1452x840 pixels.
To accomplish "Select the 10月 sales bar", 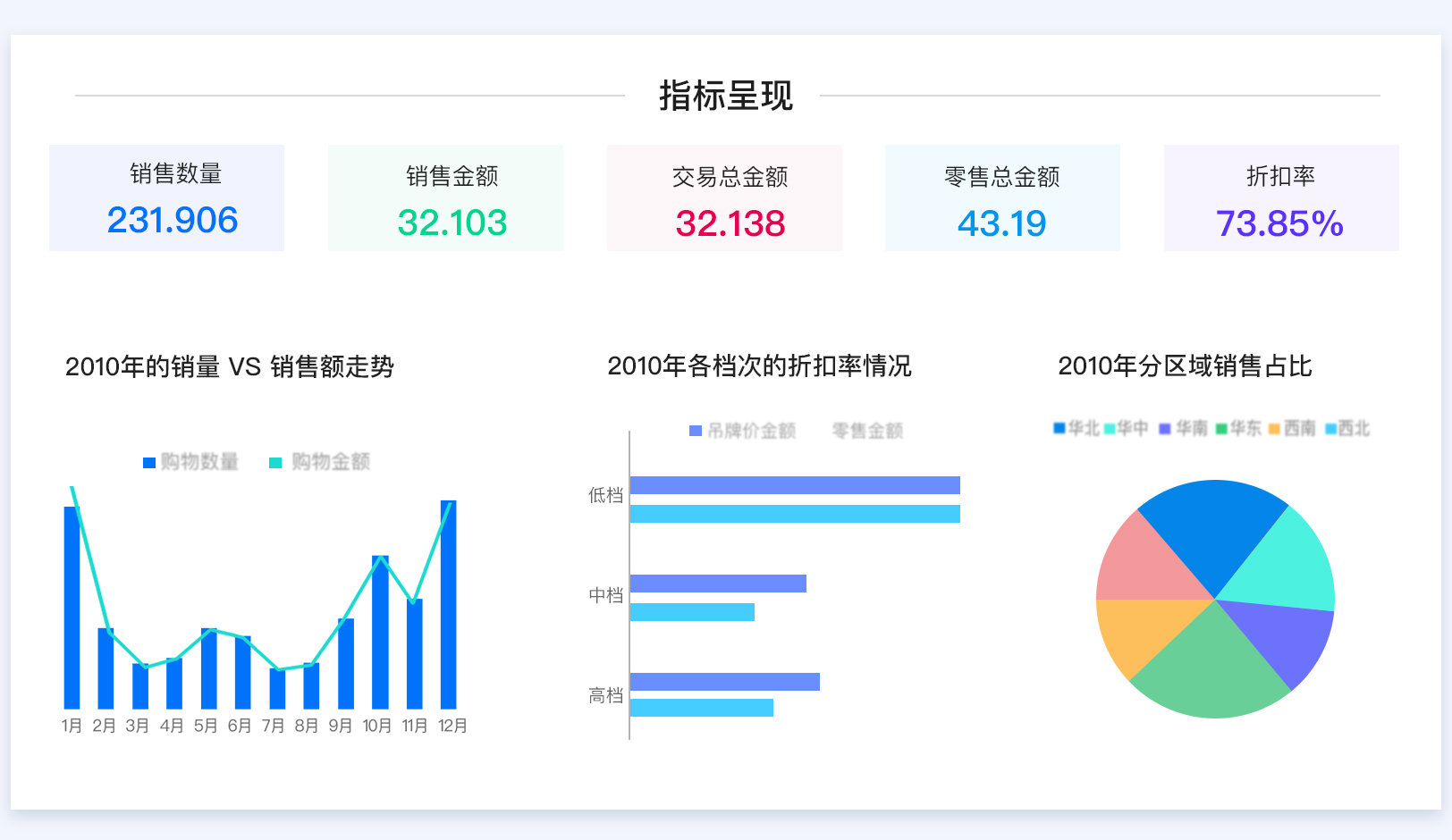I will tap(380, 633).
